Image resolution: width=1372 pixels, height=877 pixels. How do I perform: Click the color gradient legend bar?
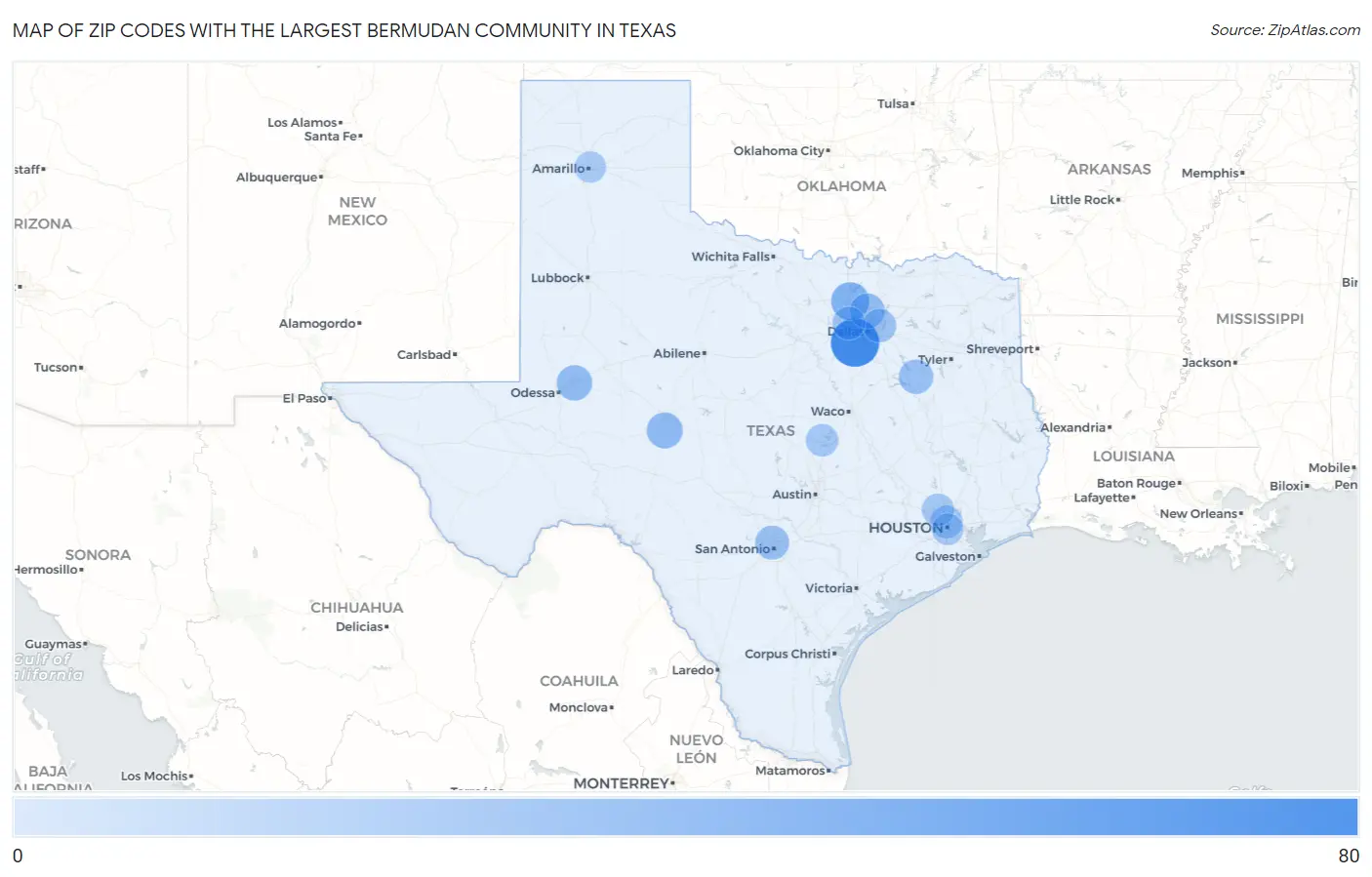(686, 817)
